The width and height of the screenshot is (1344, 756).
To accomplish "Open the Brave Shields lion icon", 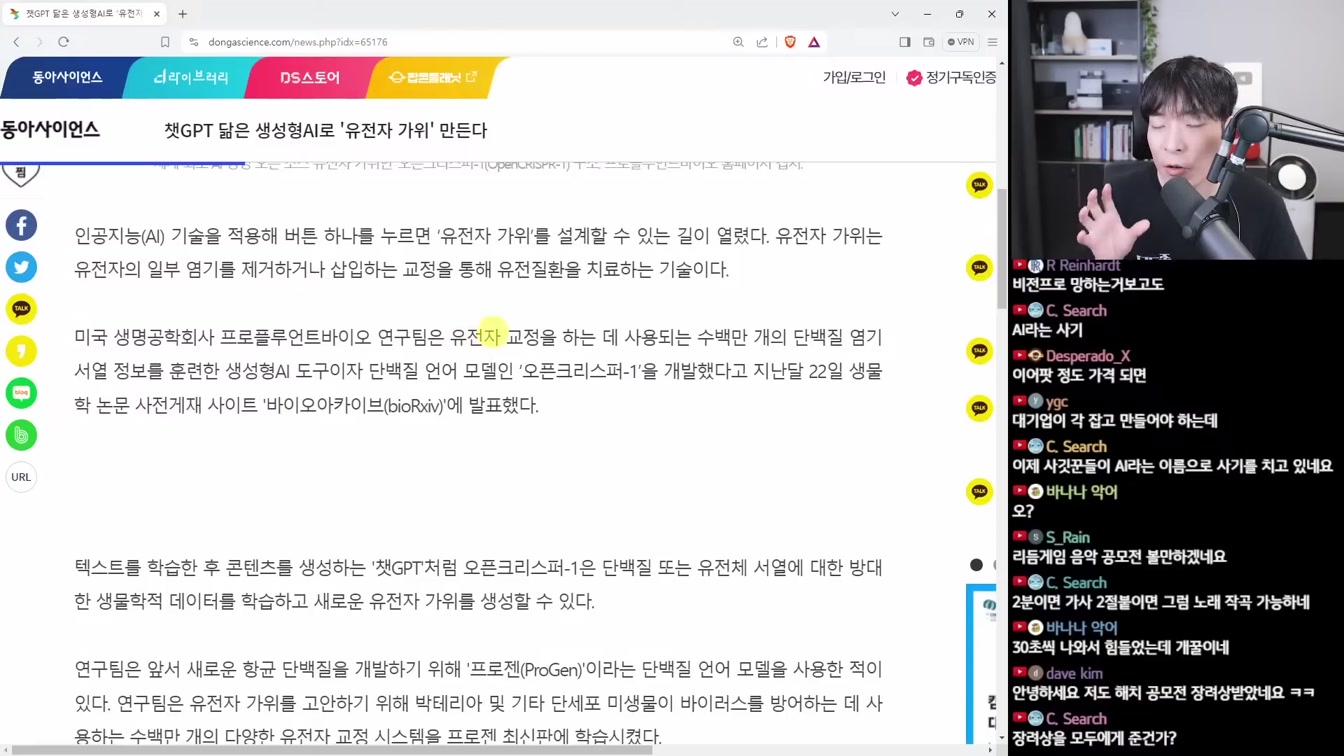I will [790, 42].
